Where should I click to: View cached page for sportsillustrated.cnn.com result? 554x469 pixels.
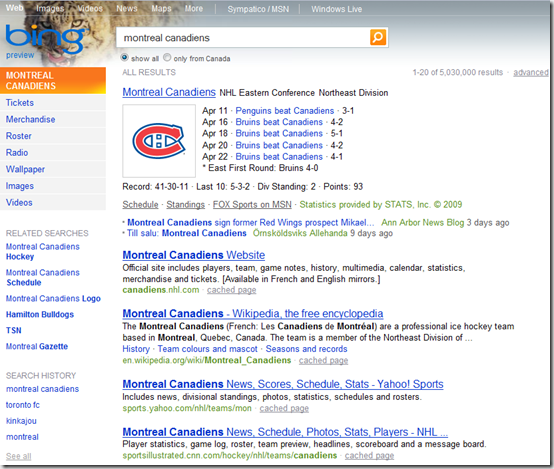pos(369,456)
